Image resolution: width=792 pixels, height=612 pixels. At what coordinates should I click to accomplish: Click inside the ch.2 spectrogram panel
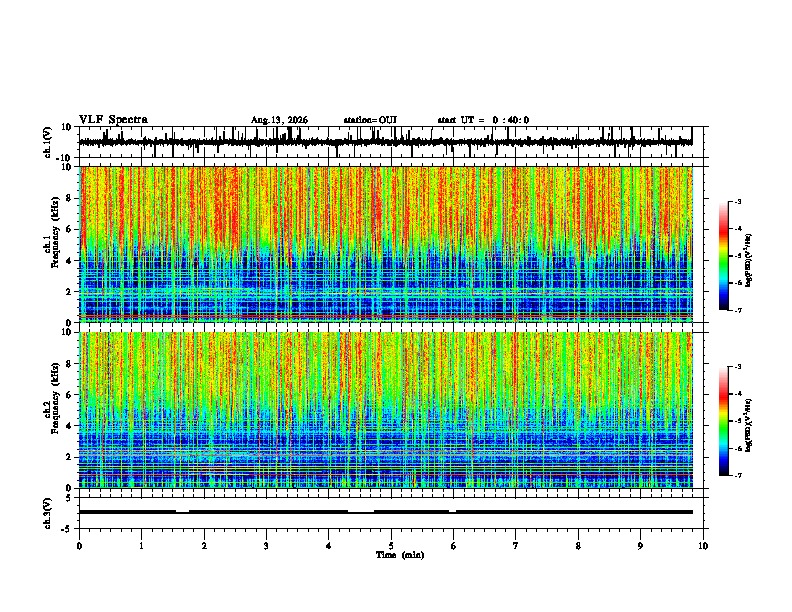pyautogui.click(x=386, y=410)
